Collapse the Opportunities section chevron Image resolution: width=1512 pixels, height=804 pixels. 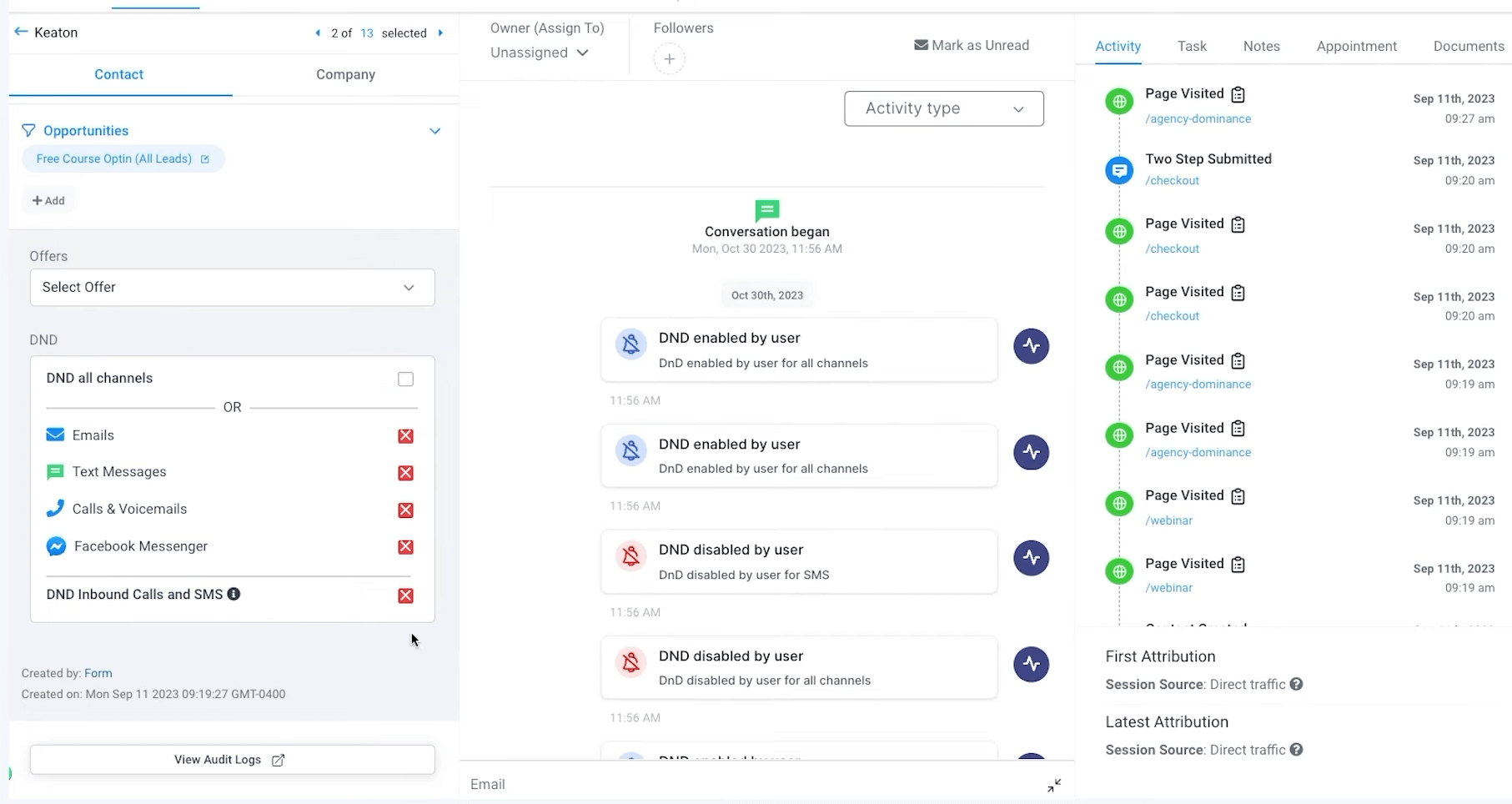click(435, 131)
